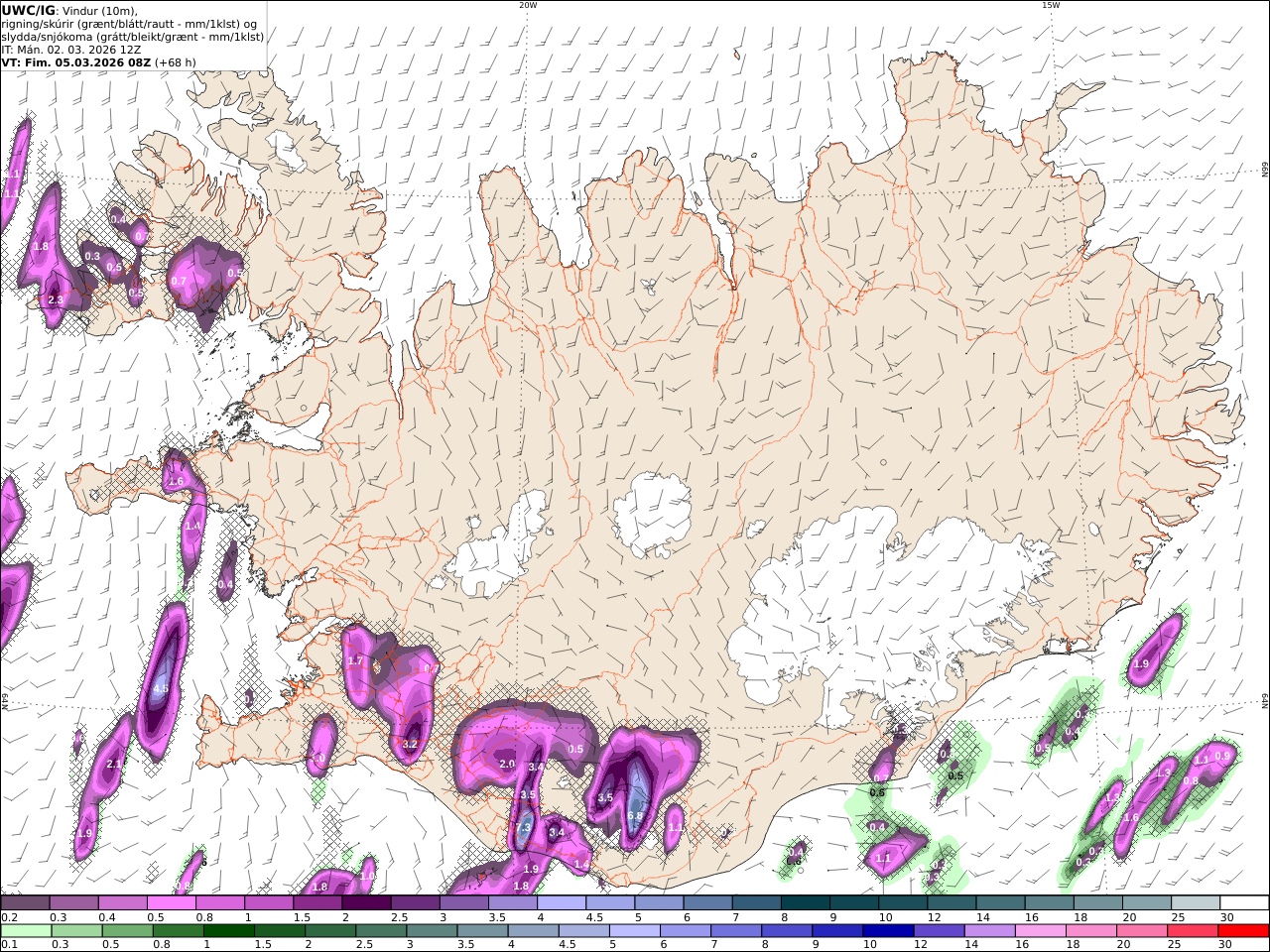Click the 20W longitude label at top
This screenshot has width=1270, height=952.
(x=527, y=5)
